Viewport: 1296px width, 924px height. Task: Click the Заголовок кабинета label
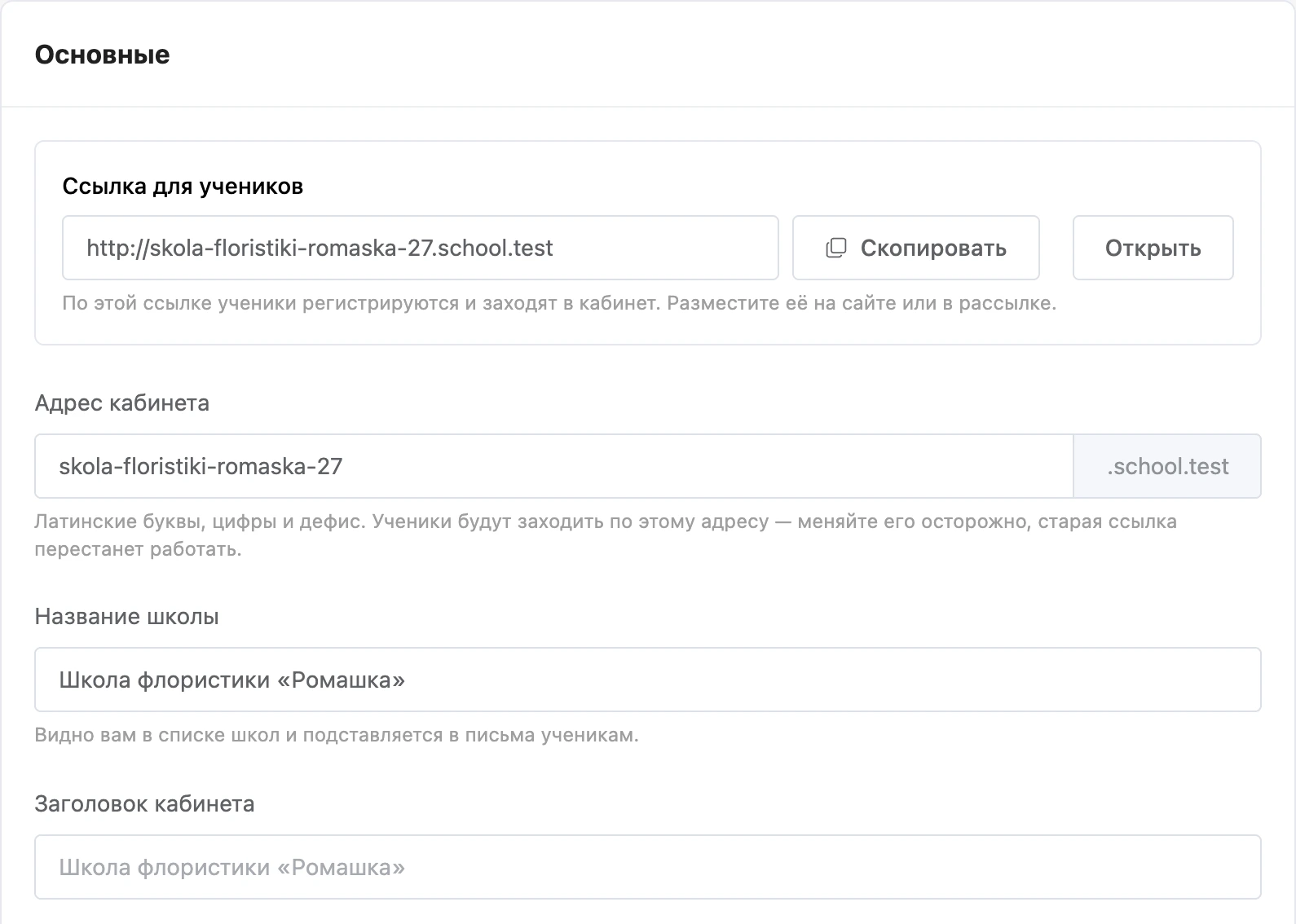click(x=145, y=804)
